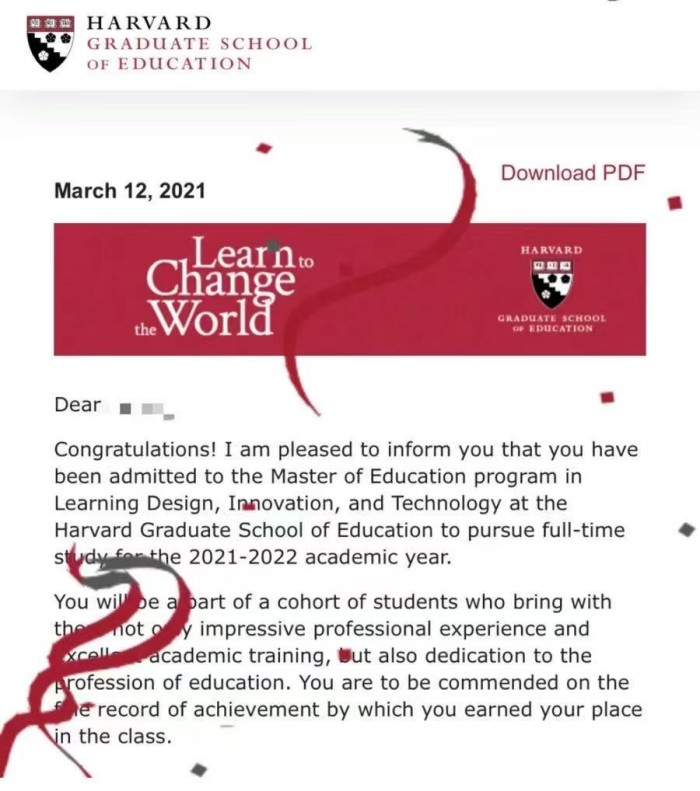Click the HARVARD text inside the red banner
This screenshot has height=791, width=700.
551,249
